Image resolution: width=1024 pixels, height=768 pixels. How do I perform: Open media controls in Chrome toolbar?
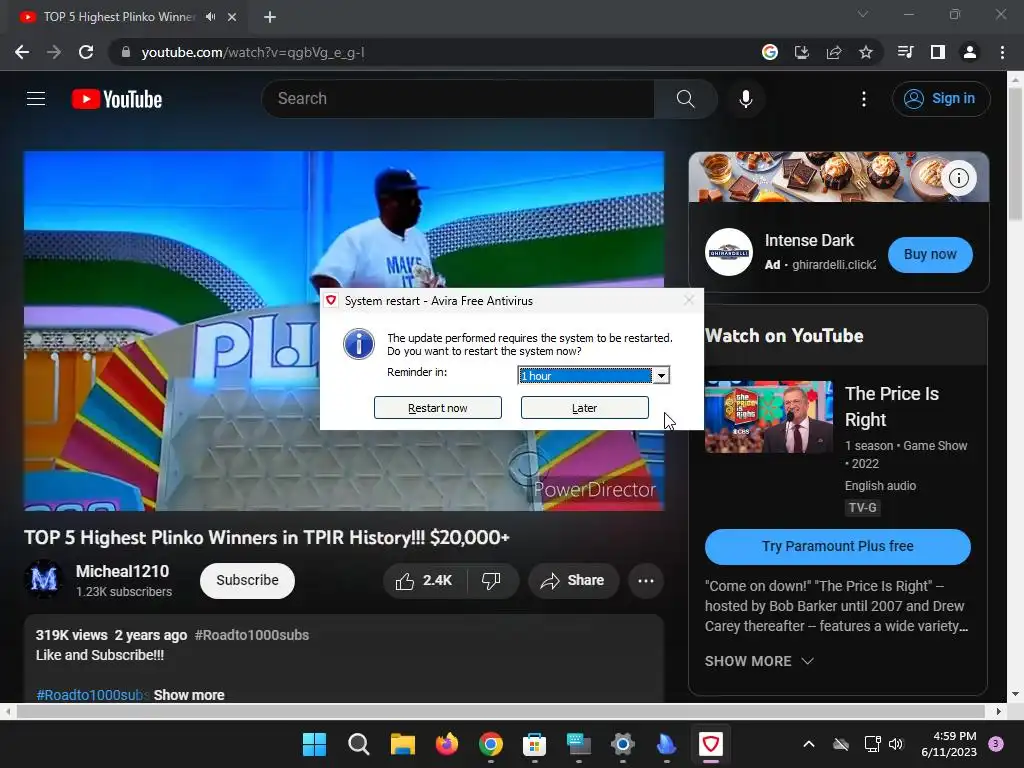pos(905,52)
